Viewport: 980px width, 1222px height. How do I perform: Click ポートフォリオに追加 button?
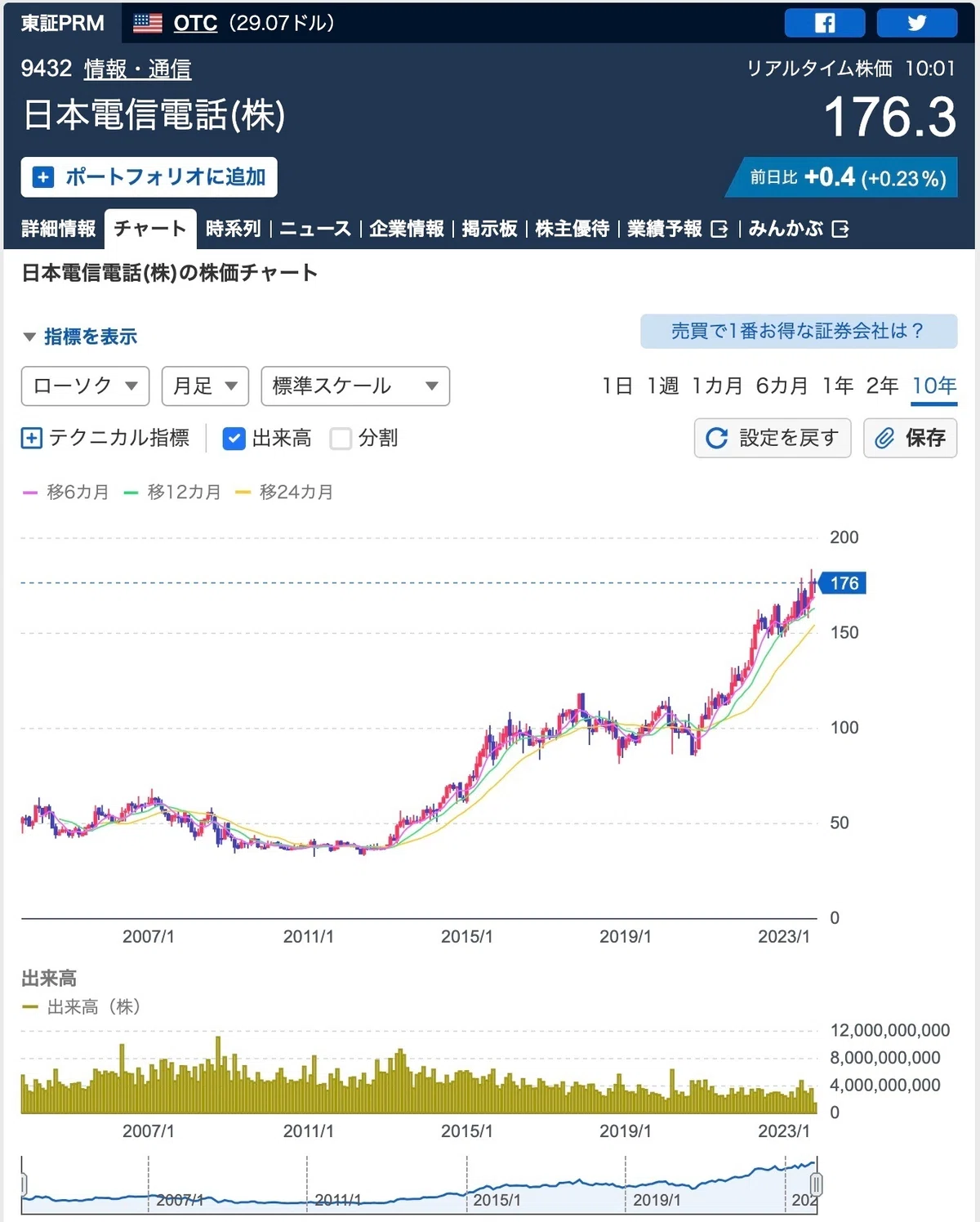pyautogui.click(x=149, y=177)
